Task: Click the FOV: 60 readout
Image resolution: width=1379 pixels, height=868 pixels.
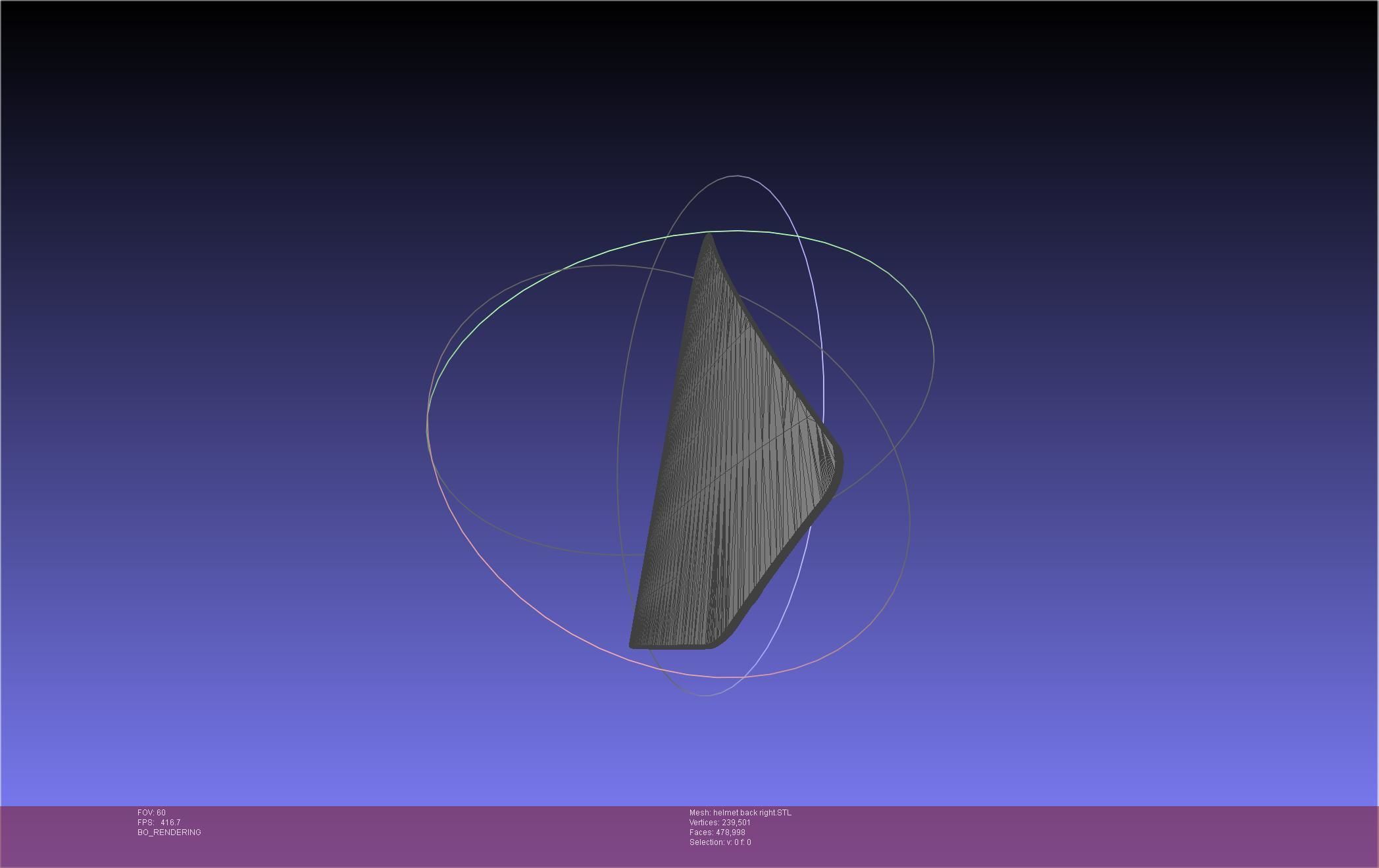Action: coord(151,813)
